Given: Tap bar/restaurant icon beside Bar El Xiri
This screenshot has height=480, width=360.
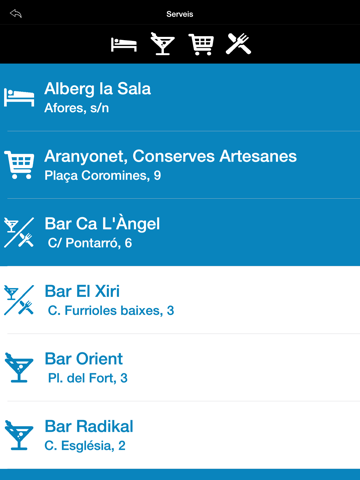Looking at the screenshot, I should tap(19, 300).
